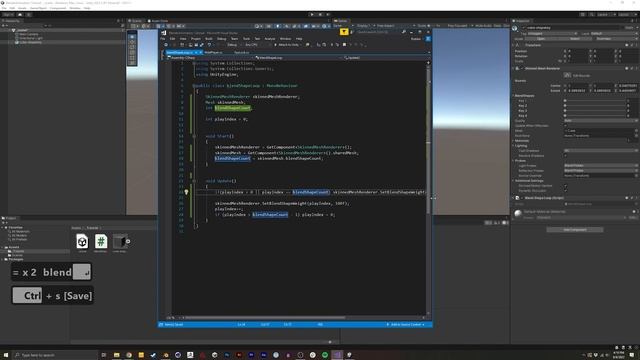
Task: Click the Attach to Unity button
Action: pyautogui.click(x=287, y=45)
